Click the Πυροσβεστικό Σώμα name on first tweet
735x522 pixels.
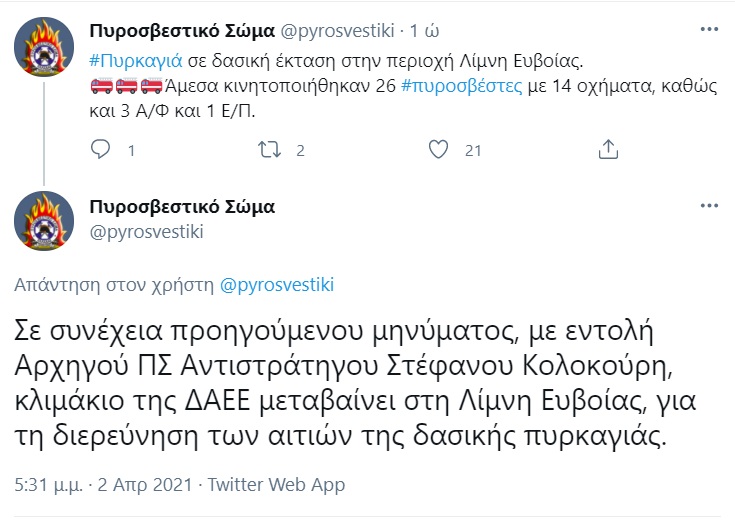[182, 31]
